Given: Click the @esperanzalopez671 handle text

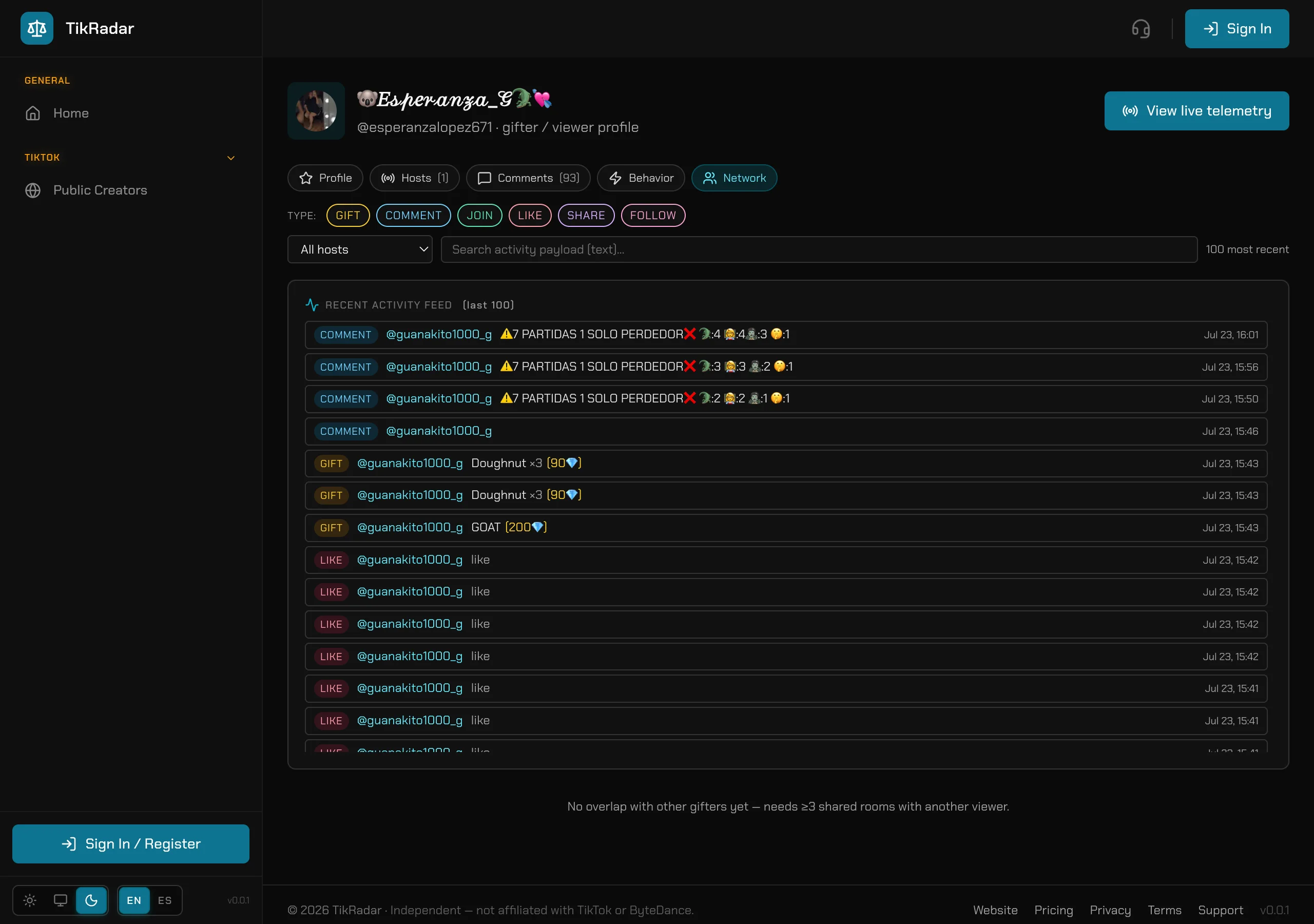Looking at the screenshot, I should point(424,127).
